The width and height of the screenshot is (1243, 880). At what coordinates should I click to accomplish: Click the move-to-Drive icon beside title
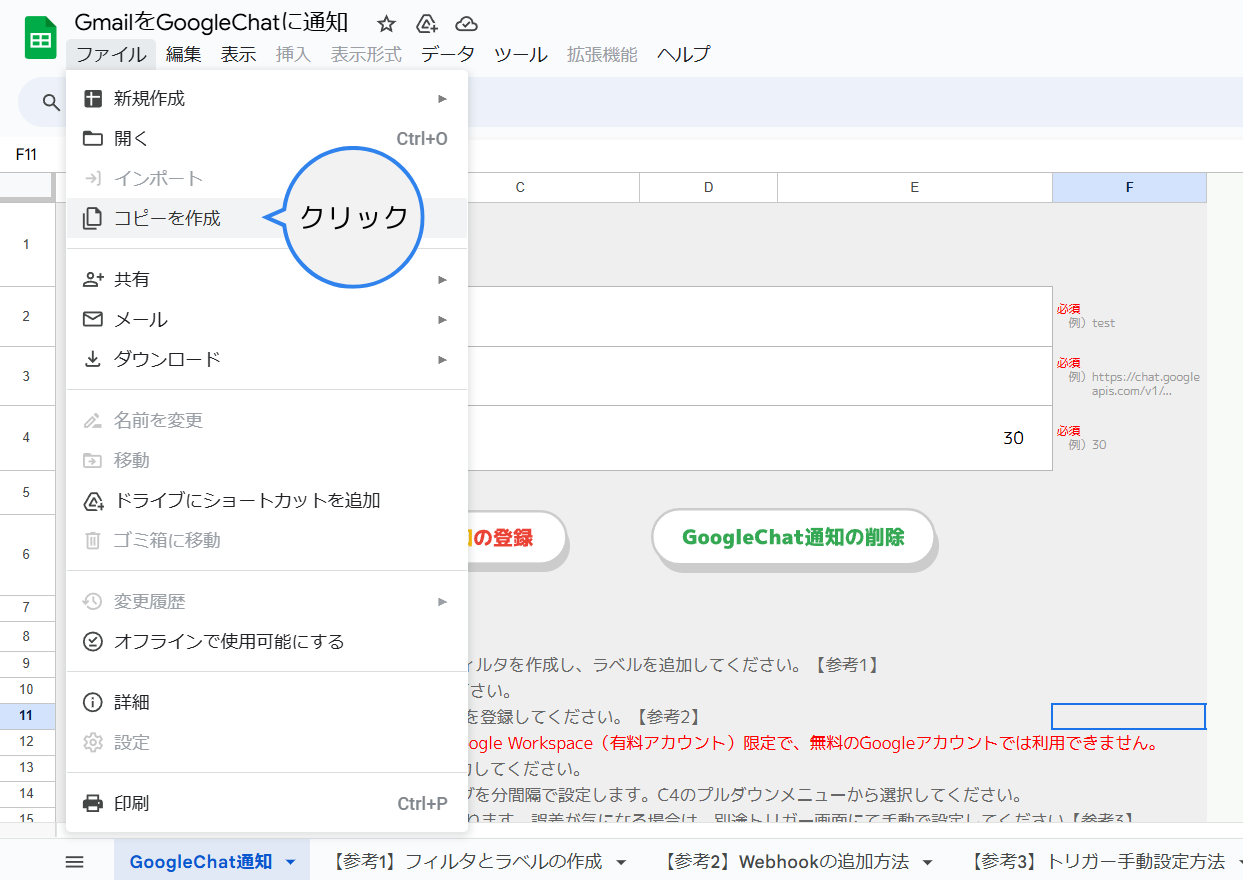coord(427,24)
